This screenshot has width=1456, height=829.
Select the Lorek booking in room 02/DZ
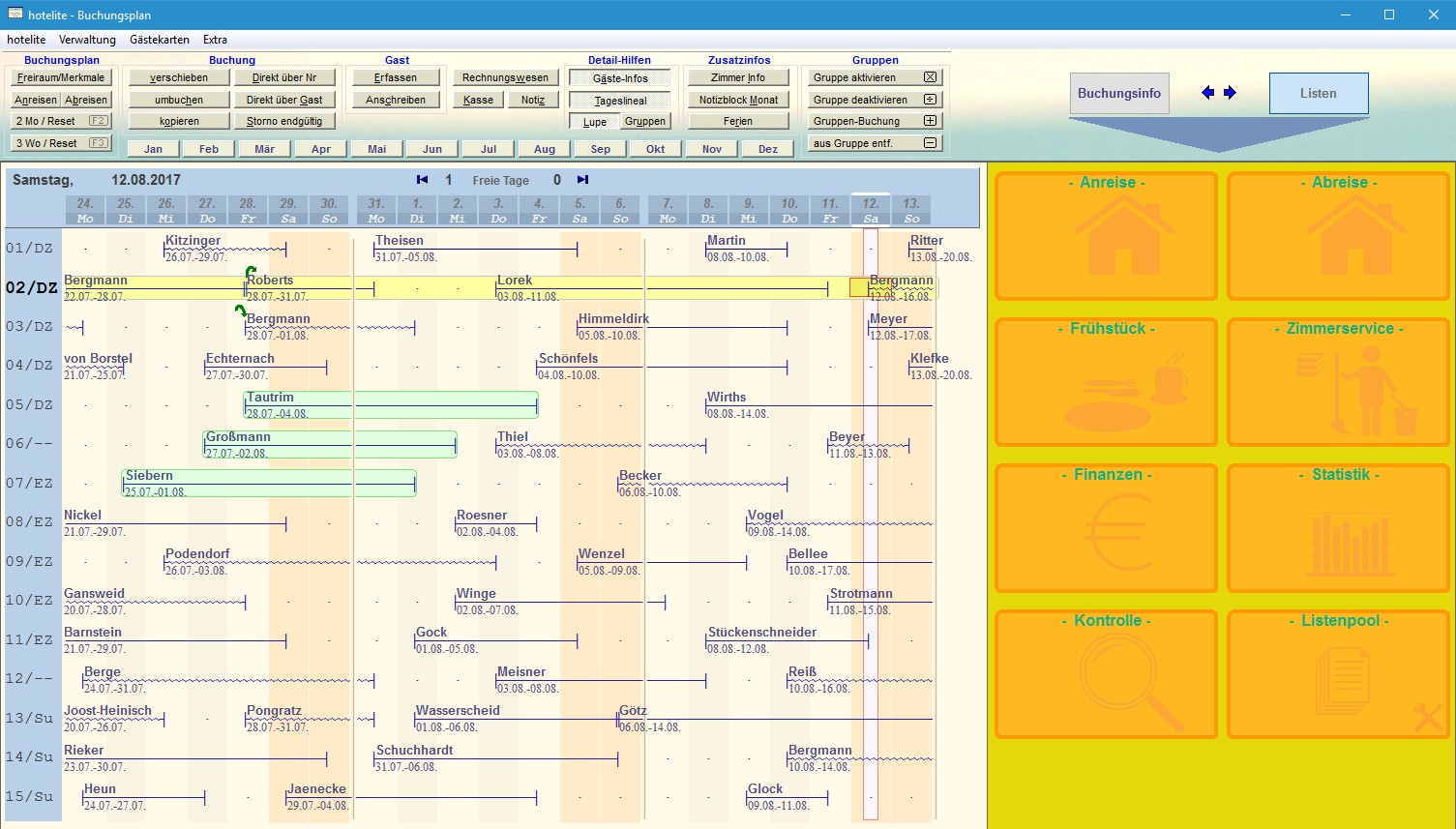[x=515, y=281]
